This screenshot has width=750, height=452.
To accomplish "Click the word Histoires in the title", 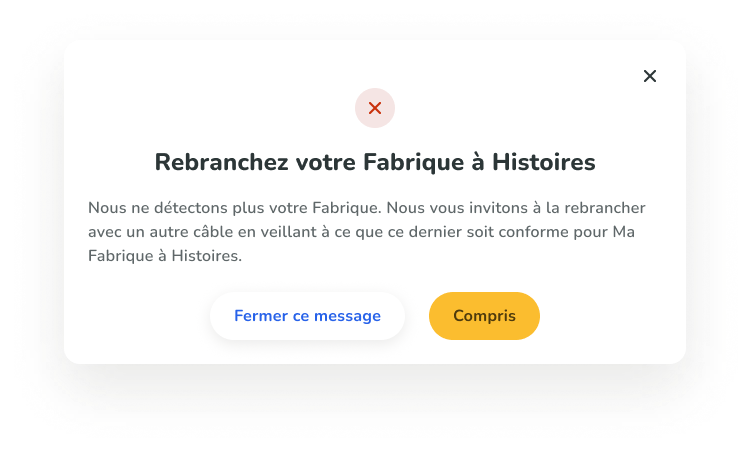I will coord(544,162).
